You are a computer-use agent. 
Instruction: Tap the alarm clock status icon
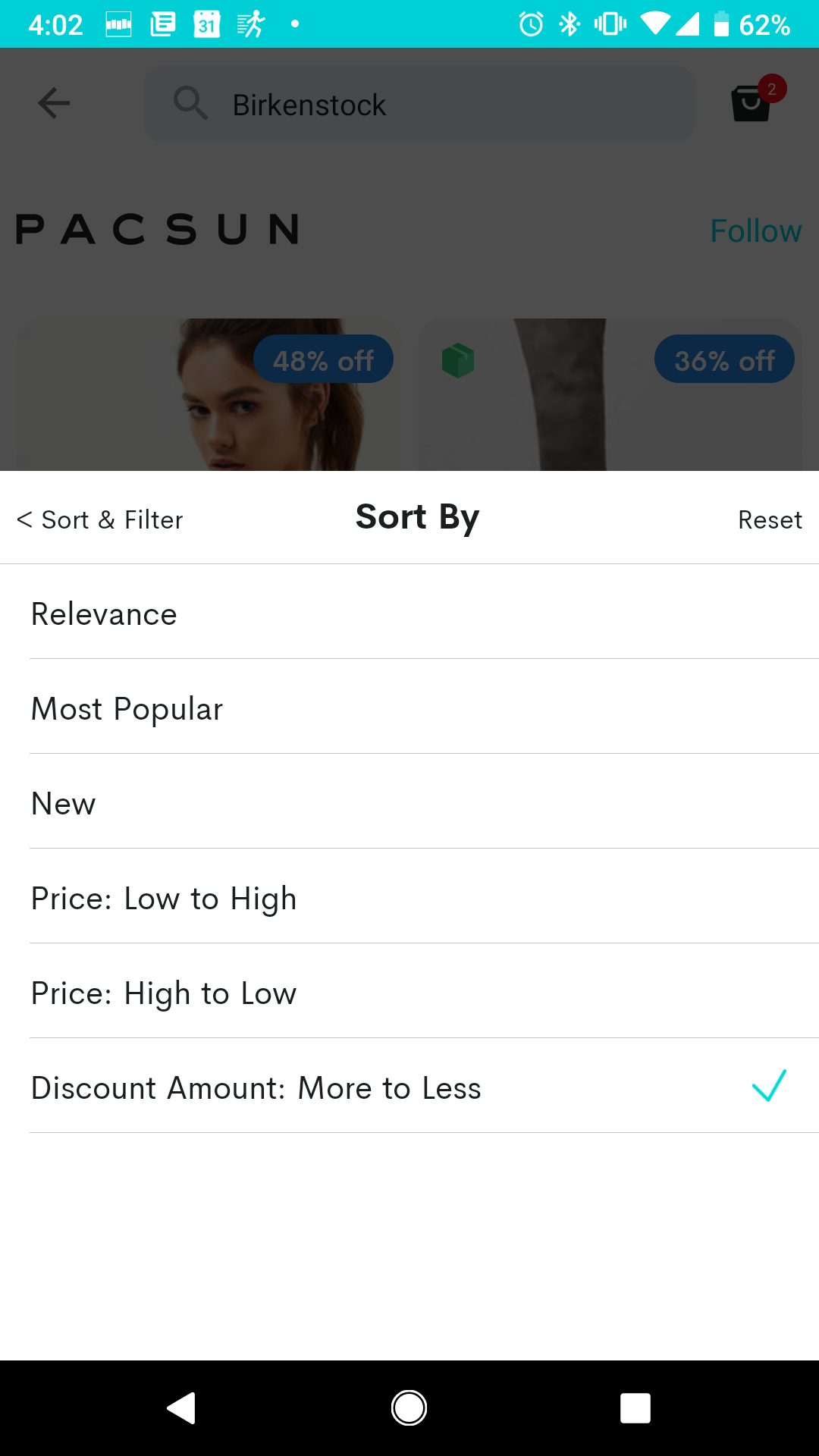531,24
